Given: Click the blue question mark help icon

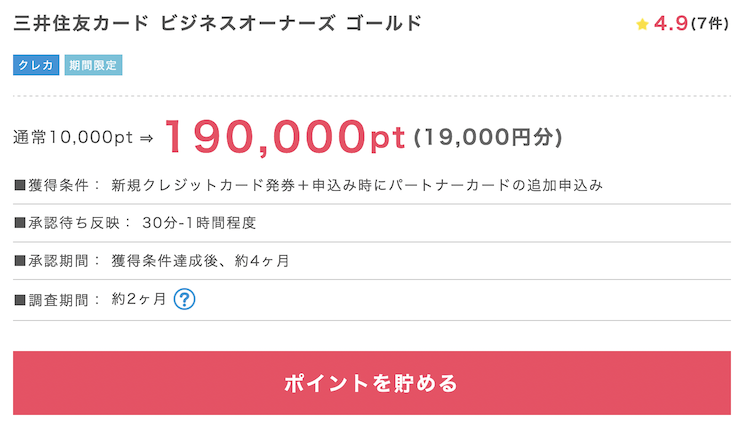Looking at the screenshot, I should coord(184,299).
